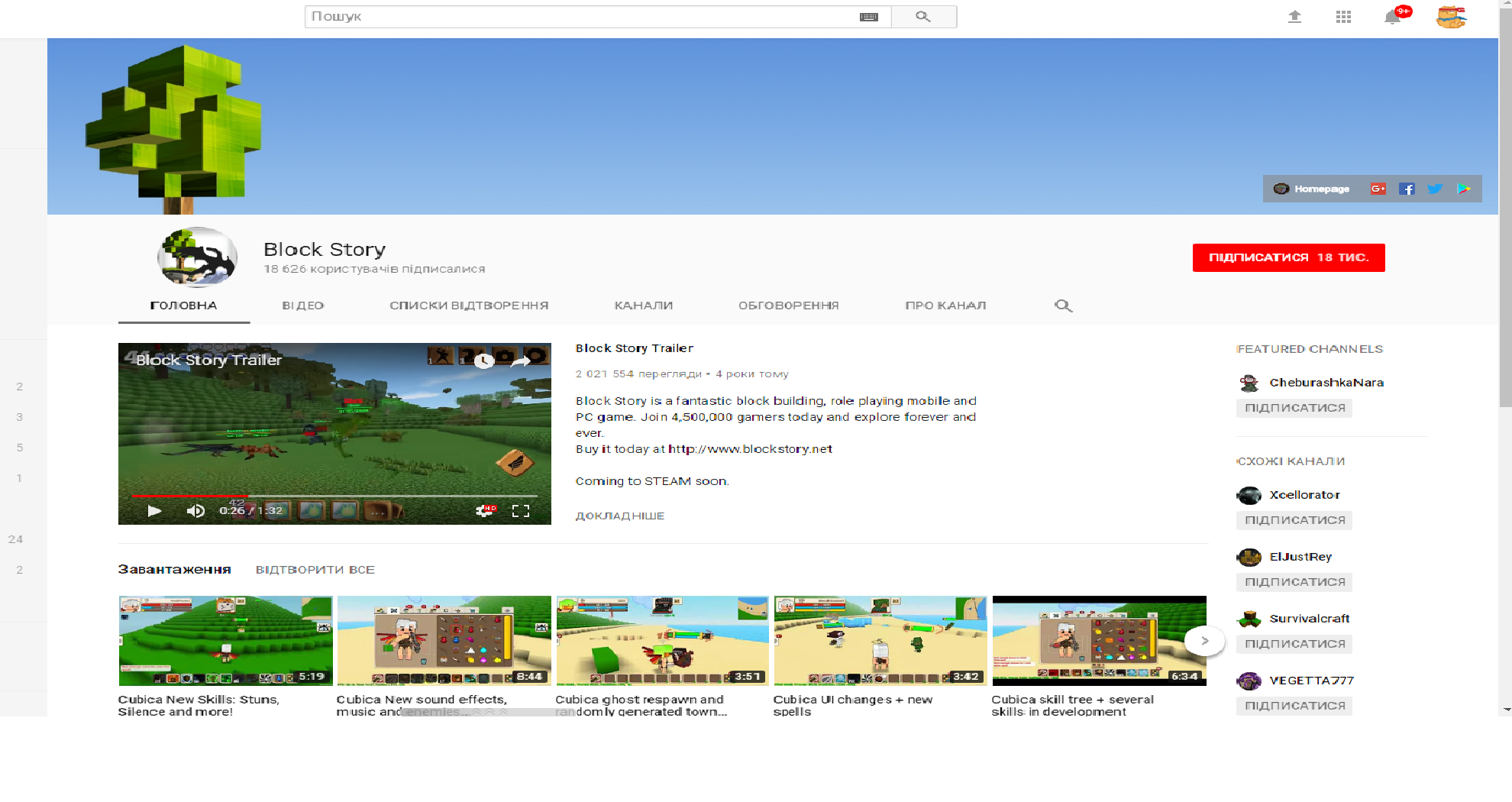Open Cubica skill tree thumbnail

1099,641
